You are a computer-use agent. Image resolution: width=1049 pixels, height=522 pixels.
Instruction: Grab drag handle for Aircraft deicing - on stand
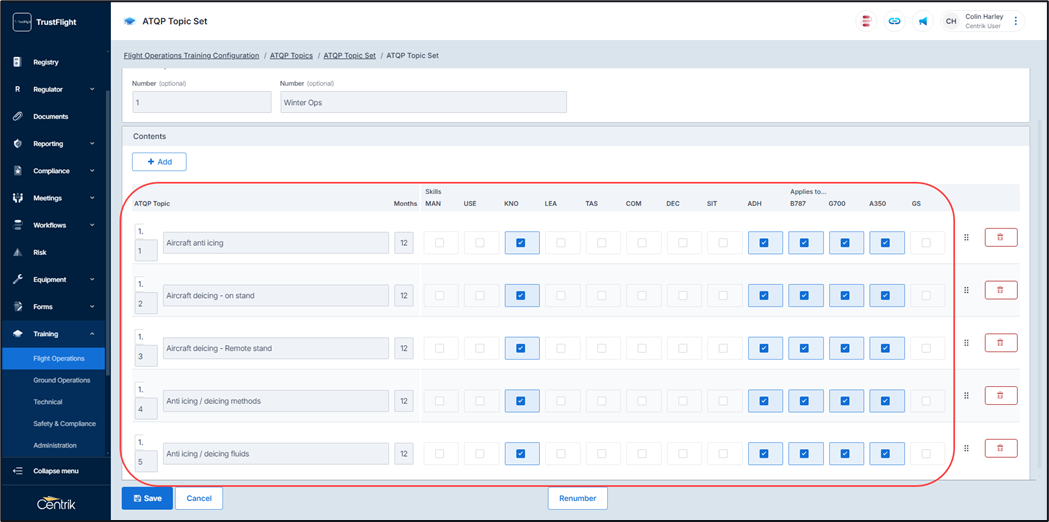point(966,290)
